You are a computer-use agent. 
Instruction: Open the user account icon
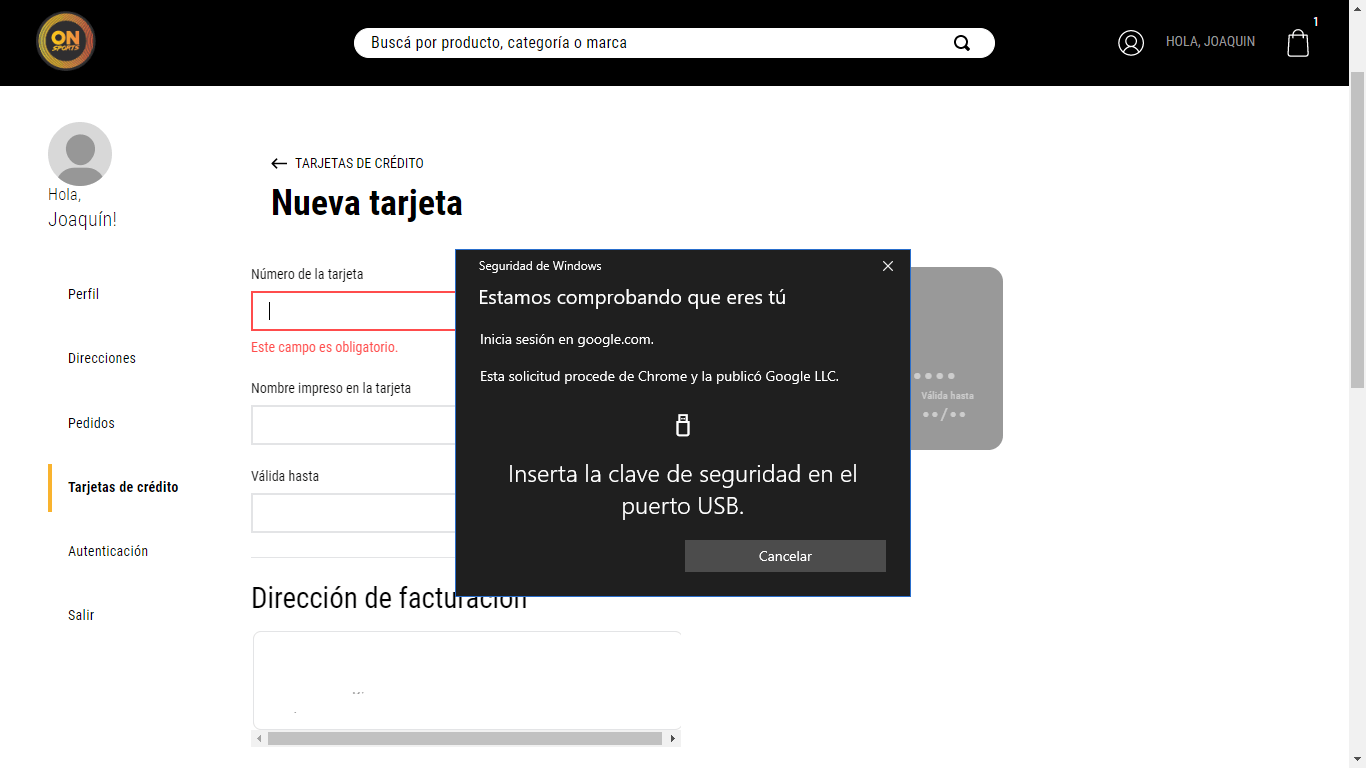(1131, 43)
